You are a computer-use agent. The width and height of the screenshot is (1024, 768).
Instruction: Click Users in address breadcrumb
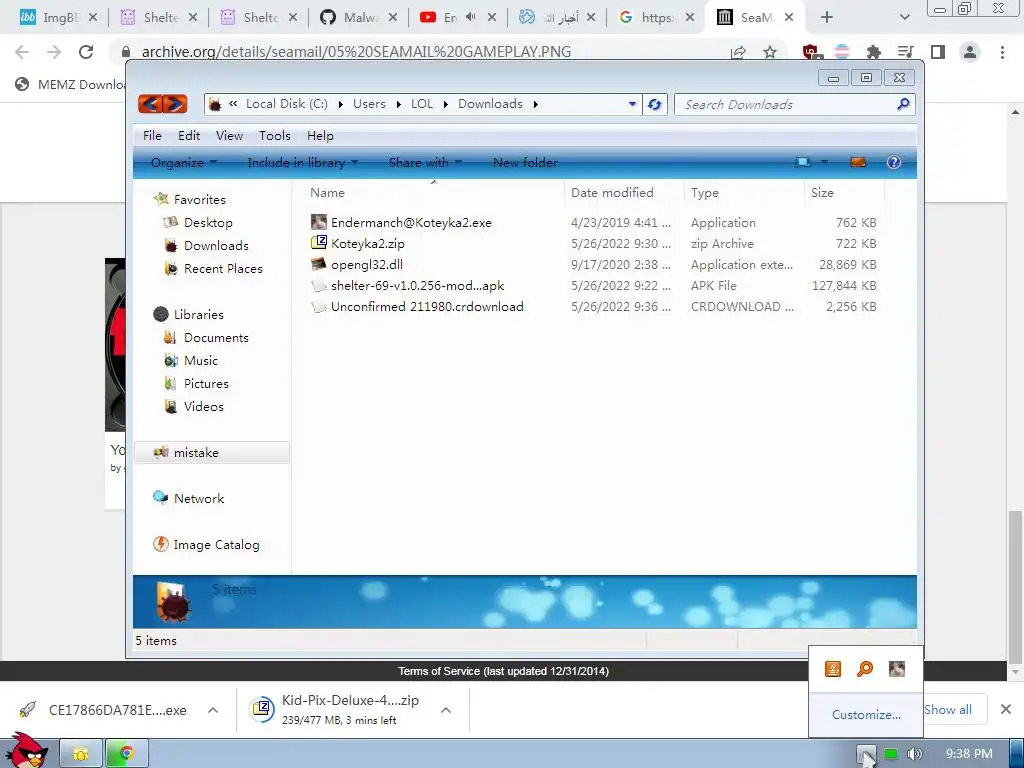pos(369,104)
